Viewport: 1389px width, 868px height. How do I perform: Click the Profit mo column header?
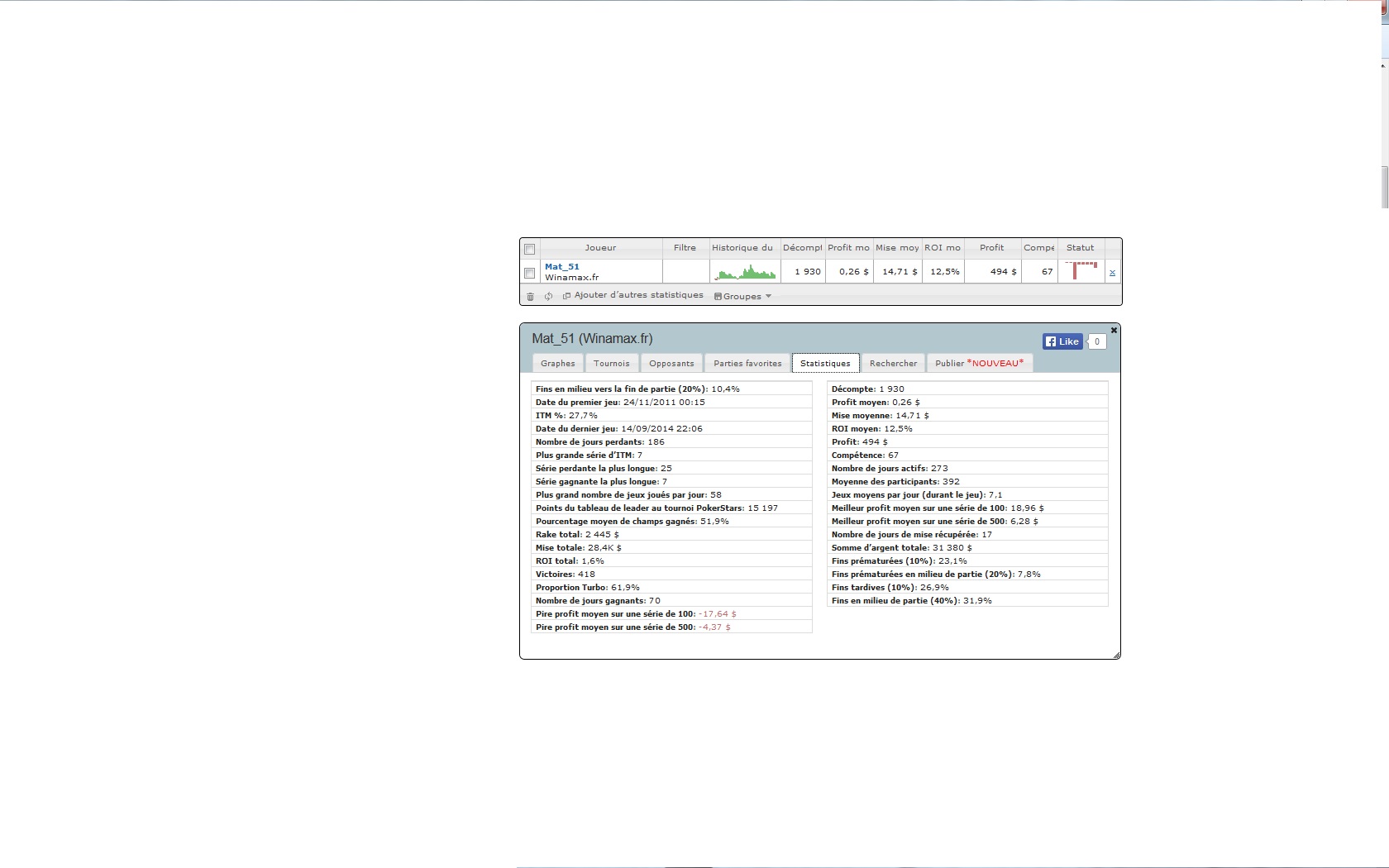[849, 247]
